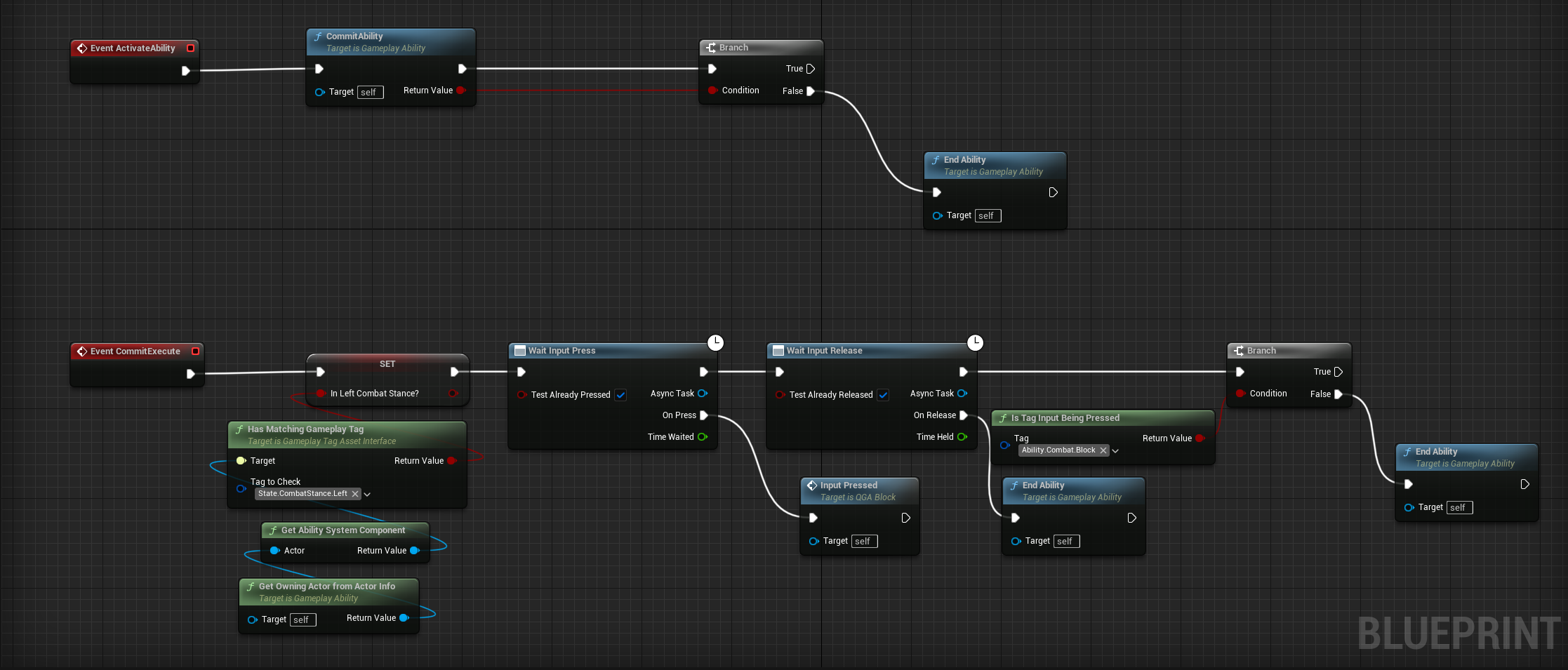Image resolution: width=1568 pixels, height=670 pixels.
Task: Click Wait Input Press clock latent icon
Action: coord(715,342)
